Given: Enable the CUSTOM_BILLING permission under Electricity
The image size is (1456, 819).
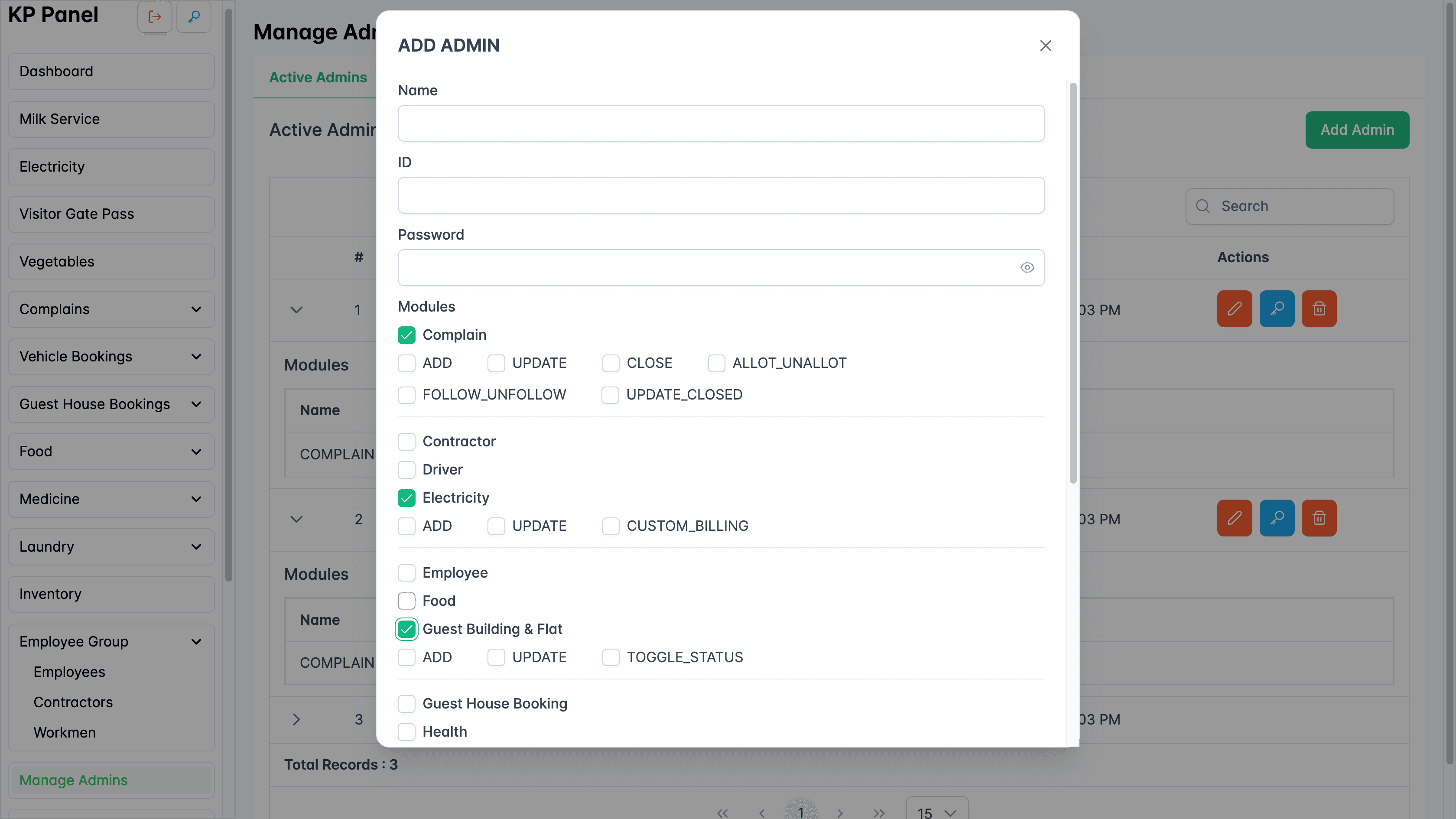Looking at the screenshot, I should coord(611,526).
